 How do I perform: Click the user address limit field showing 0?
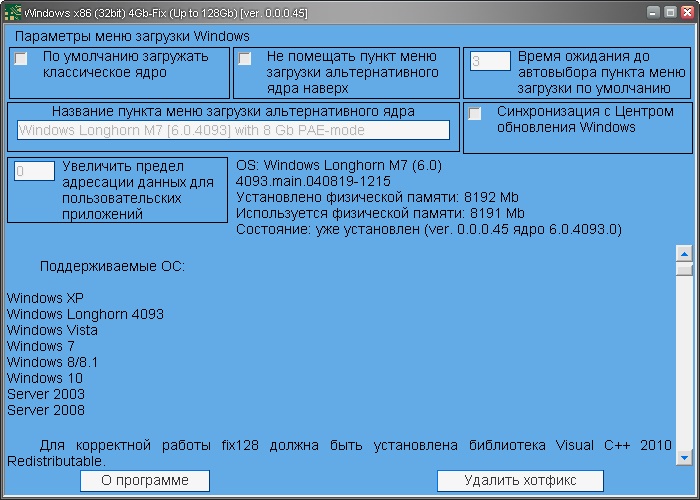[34, 171]
